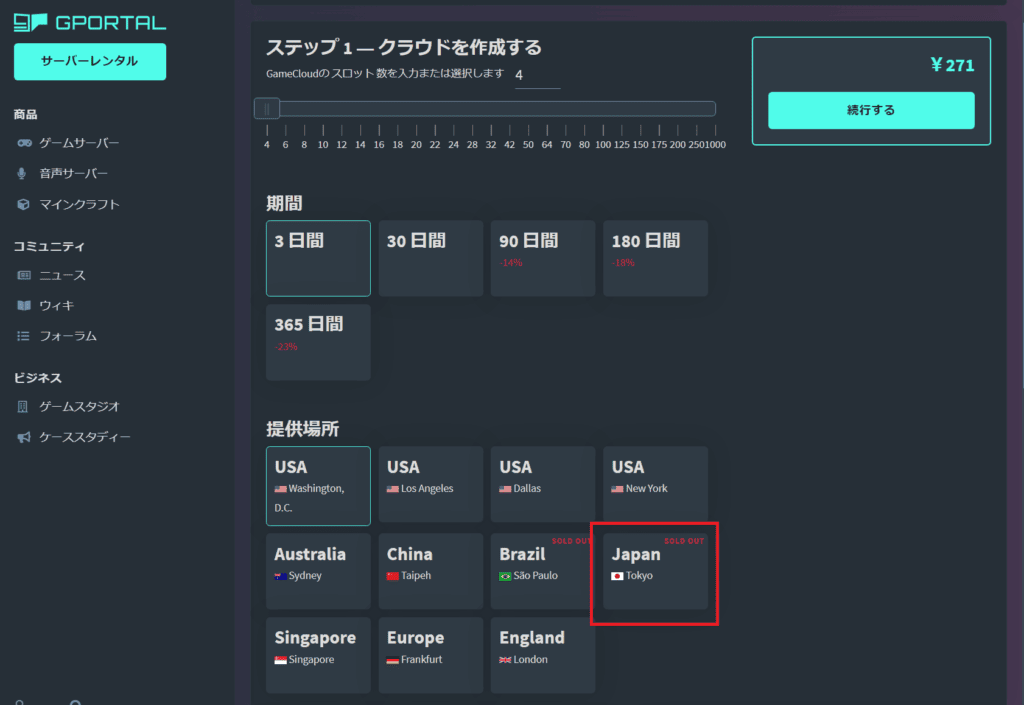The height and width of the screenshot is (705, 1024).
Task: Click the megaphone icon beside ケーススタディー
Action: pos(24,437)
